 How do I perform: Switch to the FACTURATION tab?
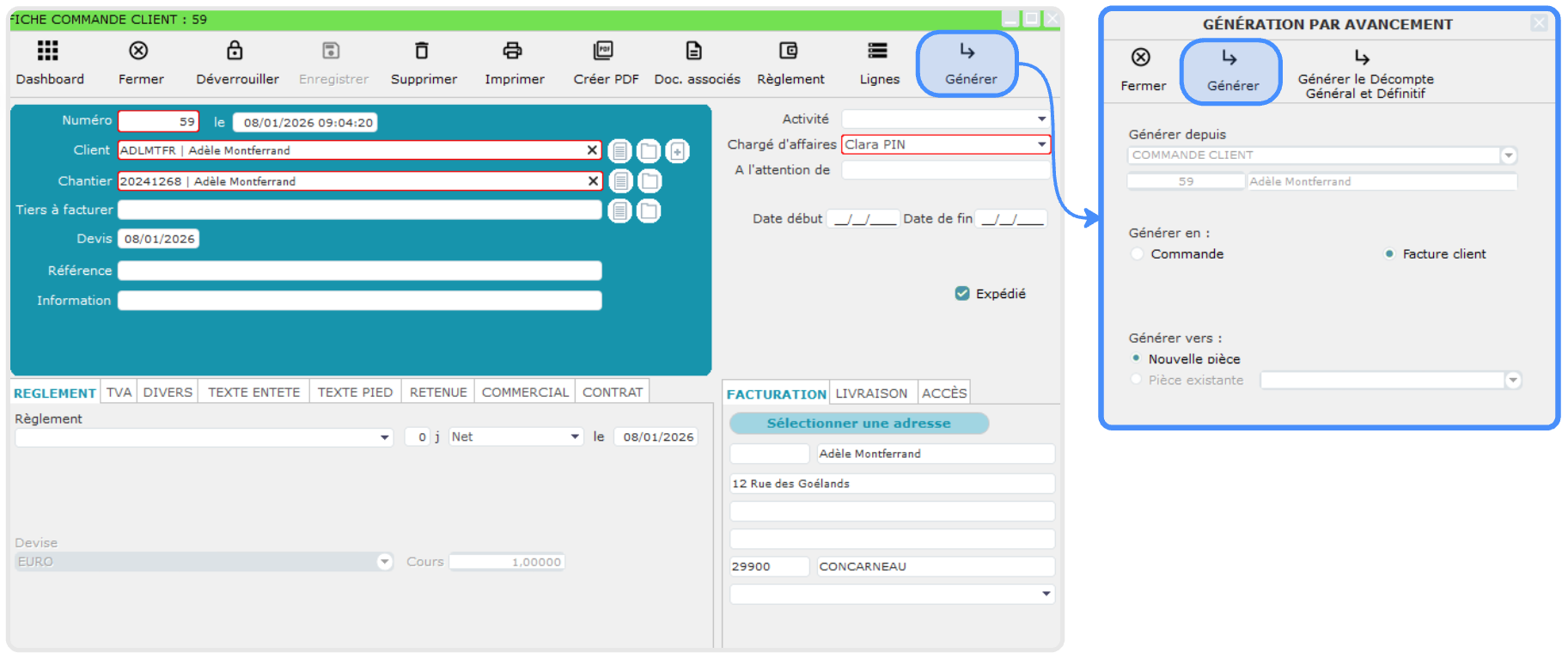pyautogui.click(x=776, y=394)
